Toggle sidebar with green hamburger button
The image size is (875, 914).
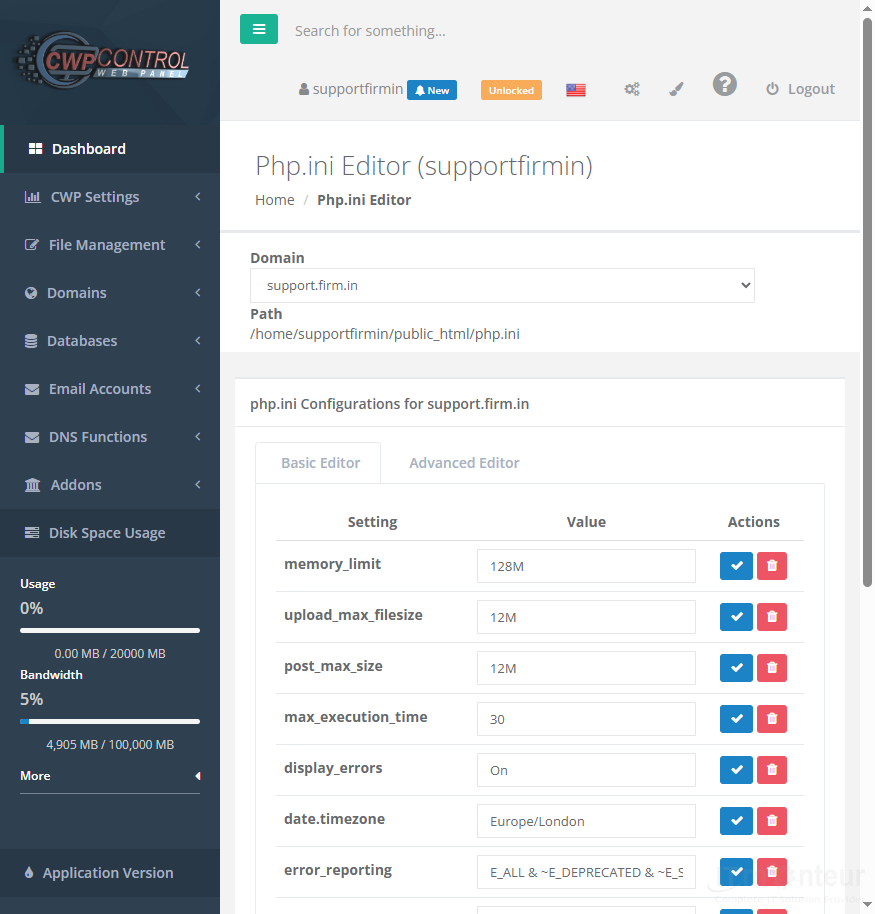259,29
